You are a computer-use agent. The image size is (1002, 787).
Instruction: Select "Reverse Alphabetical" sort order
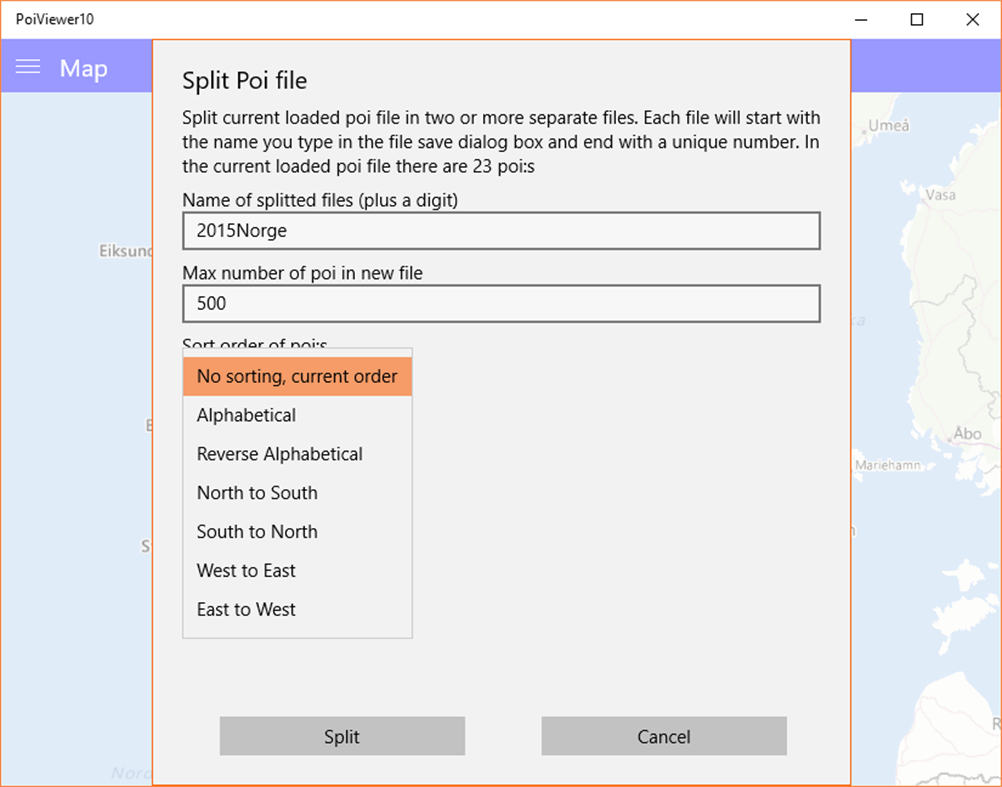coord(279,454)
